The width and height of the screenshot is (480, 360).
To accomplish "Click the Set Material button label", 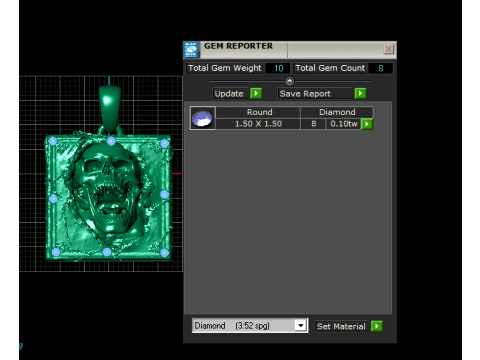I will pos(341,326).
